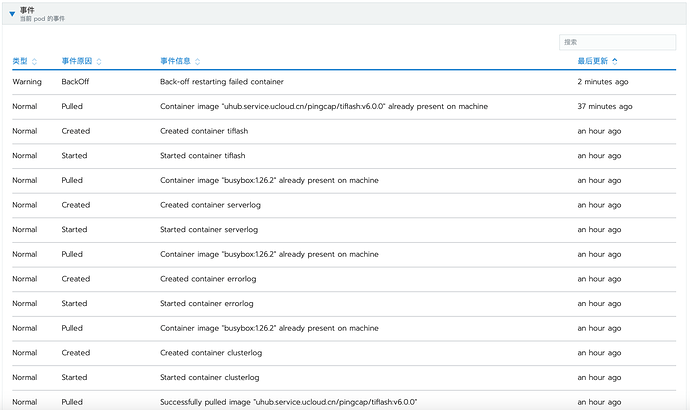The width and height of the screenshot is (690, 410).
Task: Select 'Started container clusterlog' message
Action: pos(210,377)
